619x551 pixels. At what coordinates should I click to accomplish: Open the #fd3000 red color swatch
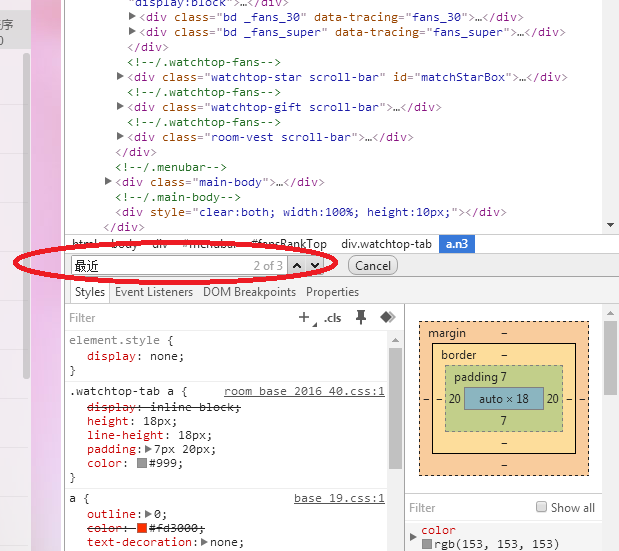(142, 528)
